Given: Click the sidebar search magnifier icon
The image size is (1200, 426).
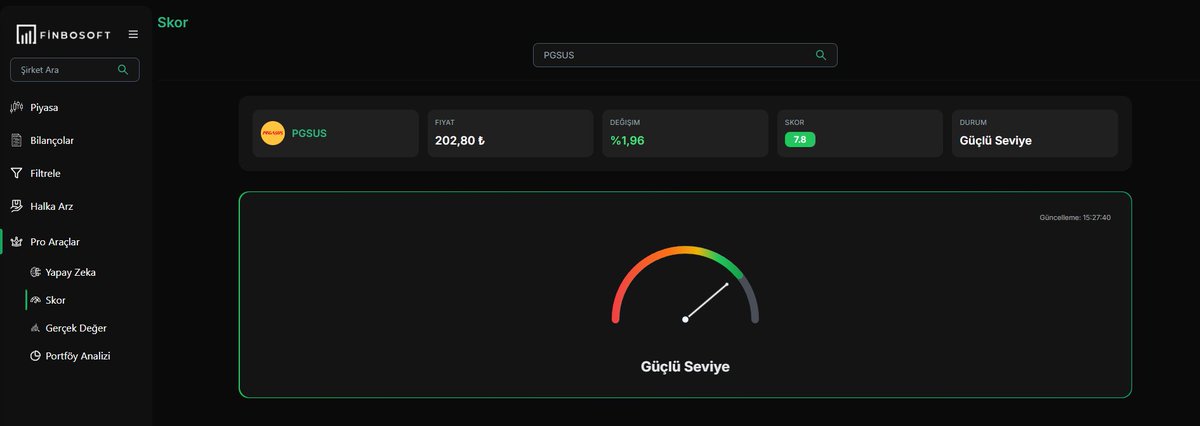Looking at the screenshot, I should pos(123,70).
